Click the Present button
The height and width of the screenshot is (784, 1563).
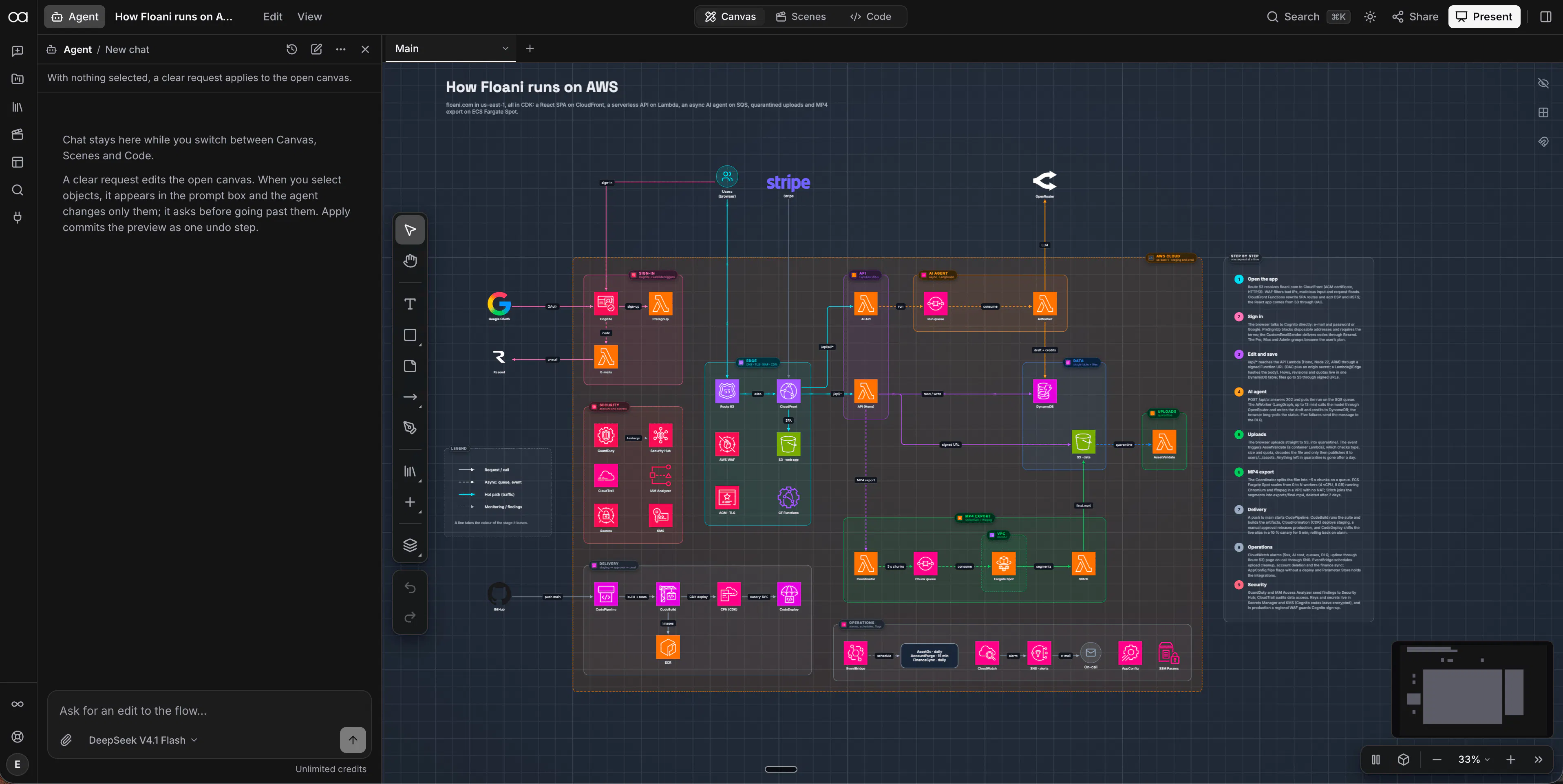tap(1484, 17)
